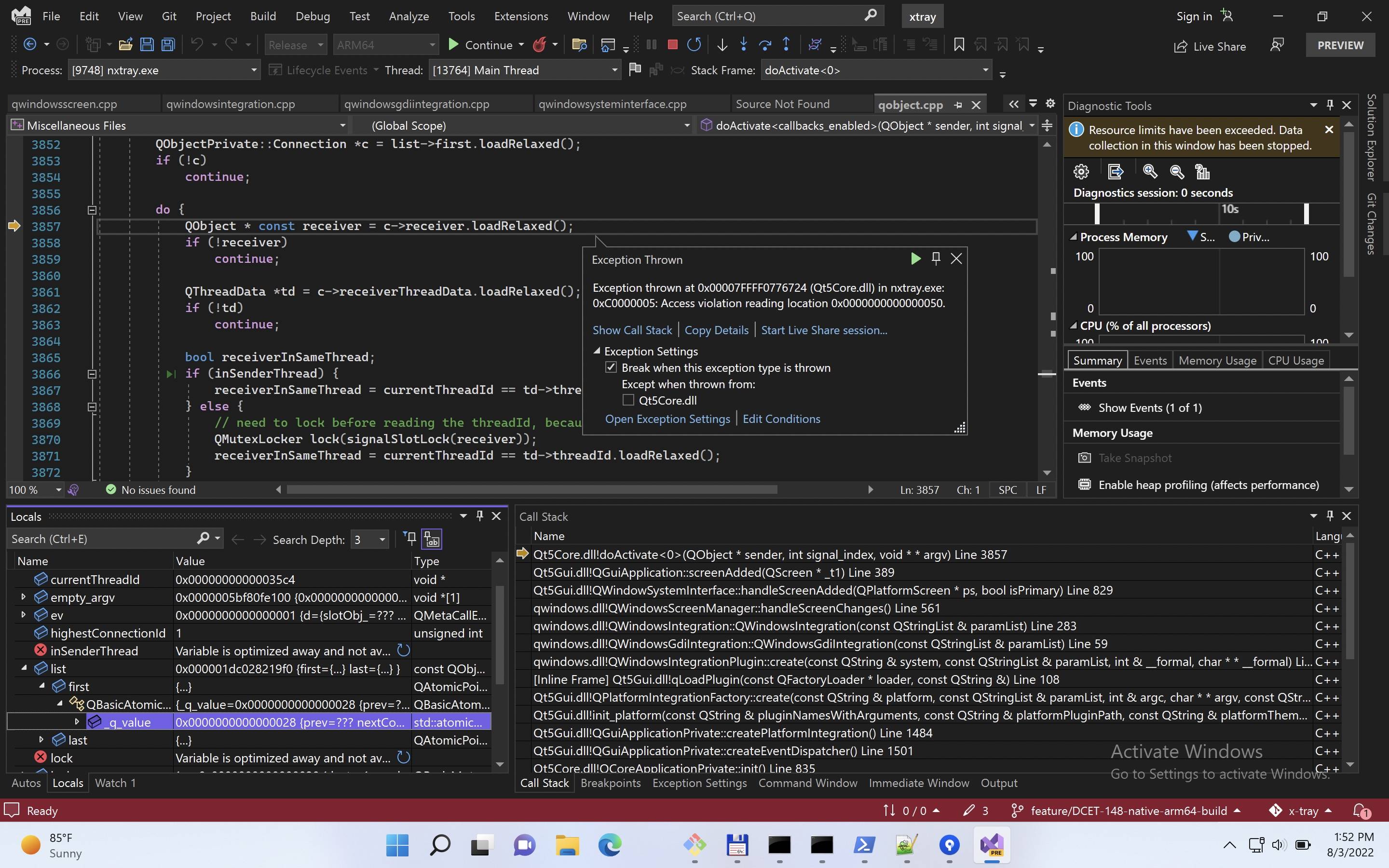
Task: Select the Breakpoints tab in bottom panel
Action: pos(609,783)
